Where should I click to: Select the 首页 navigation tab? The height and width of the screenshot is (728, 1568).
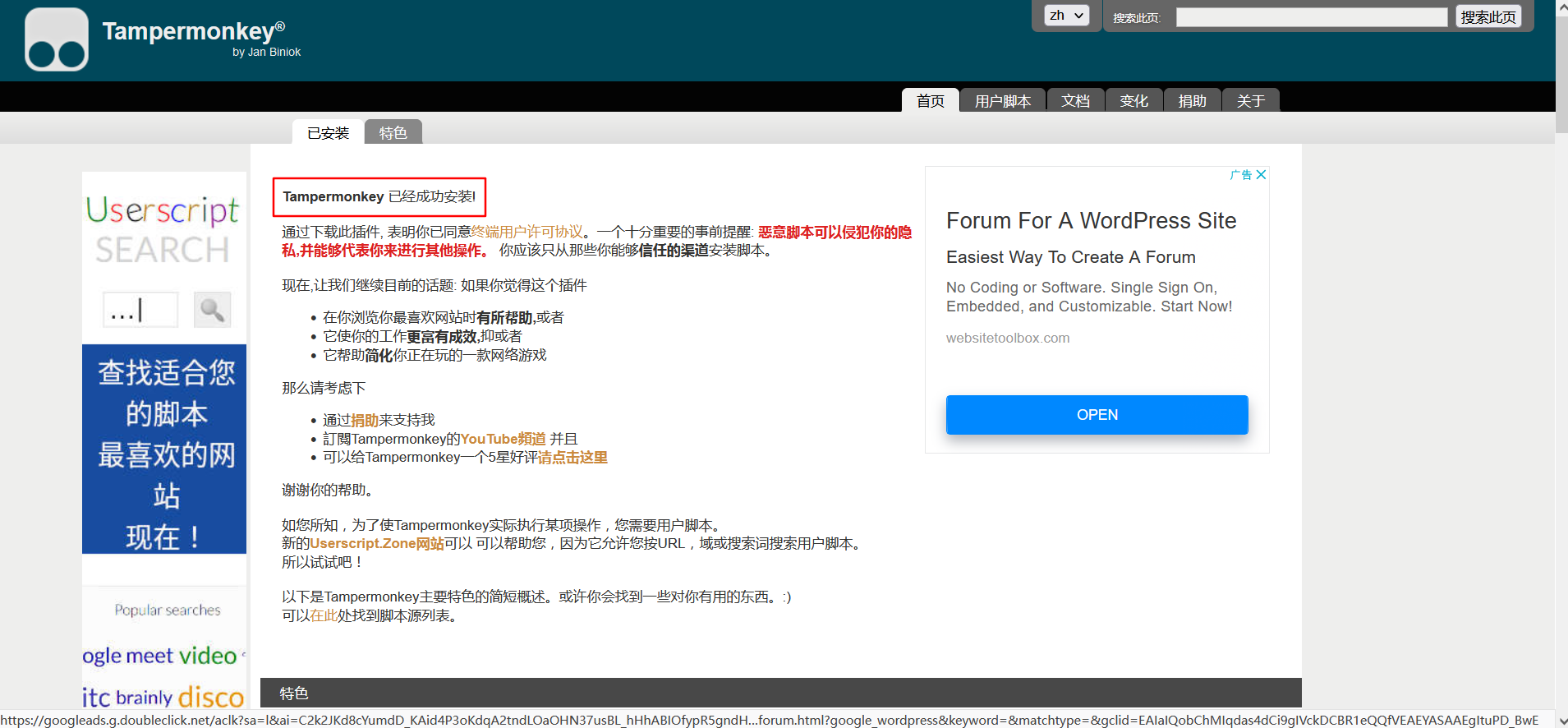tap(931, 100)
